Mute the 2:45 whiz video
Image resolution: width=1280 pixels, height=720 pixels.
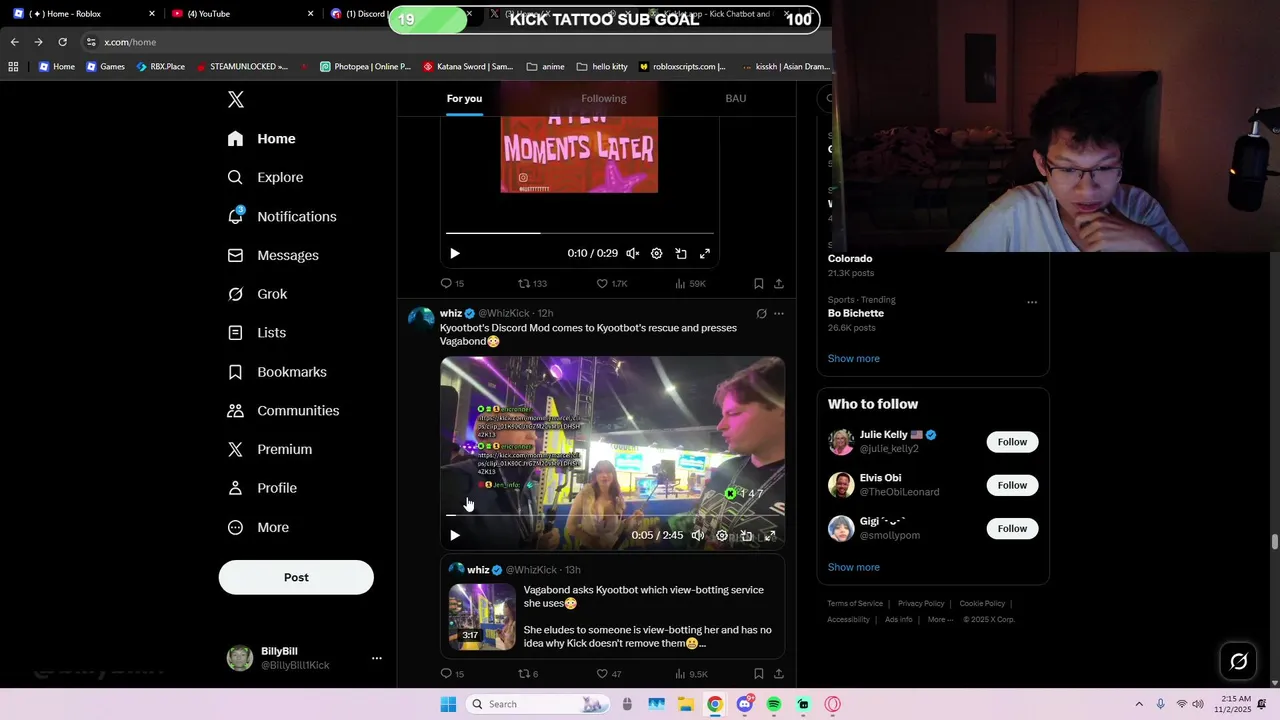click(x=698, y=536)
